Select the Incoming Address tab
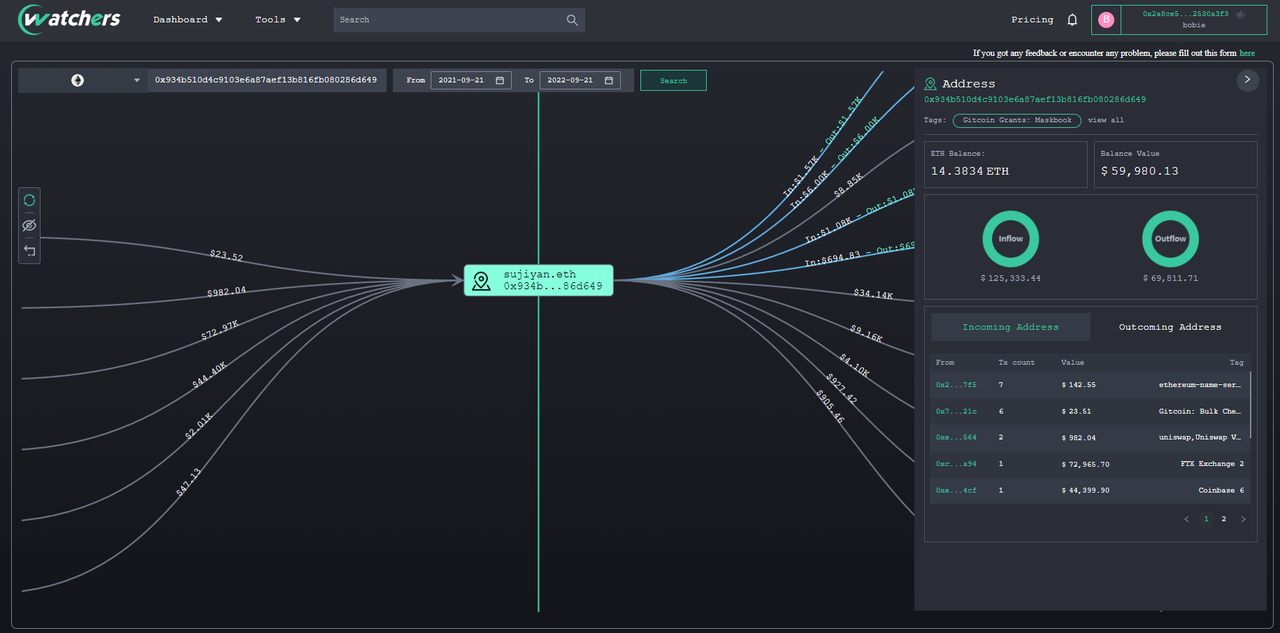 click(1010, 327)
